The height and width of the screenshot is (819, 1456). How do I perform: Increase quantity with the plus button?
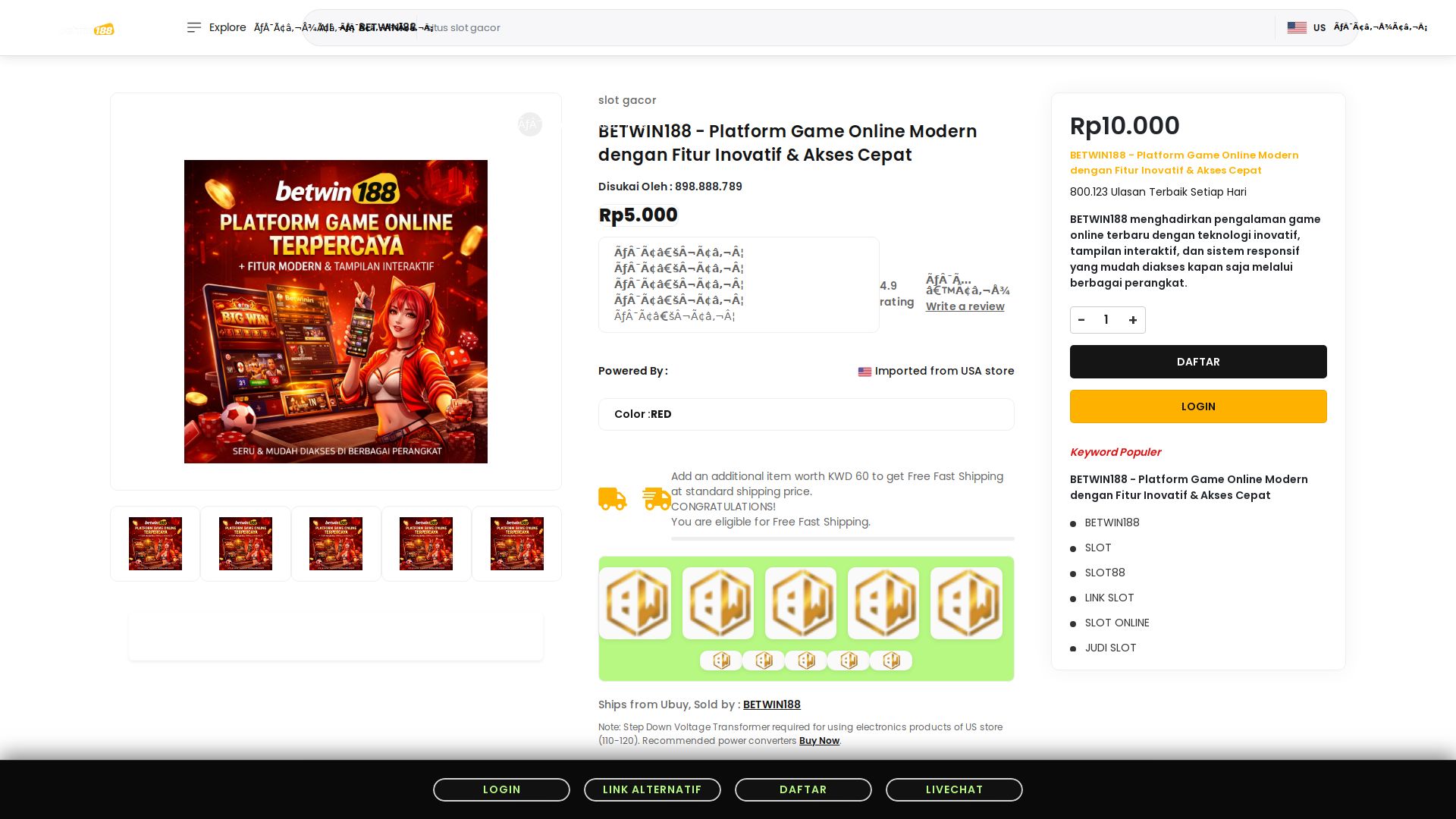point(1132,320)
